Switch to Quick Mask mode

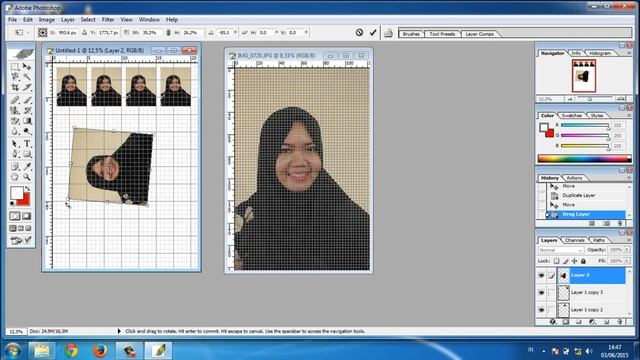[x=27, y=216]
